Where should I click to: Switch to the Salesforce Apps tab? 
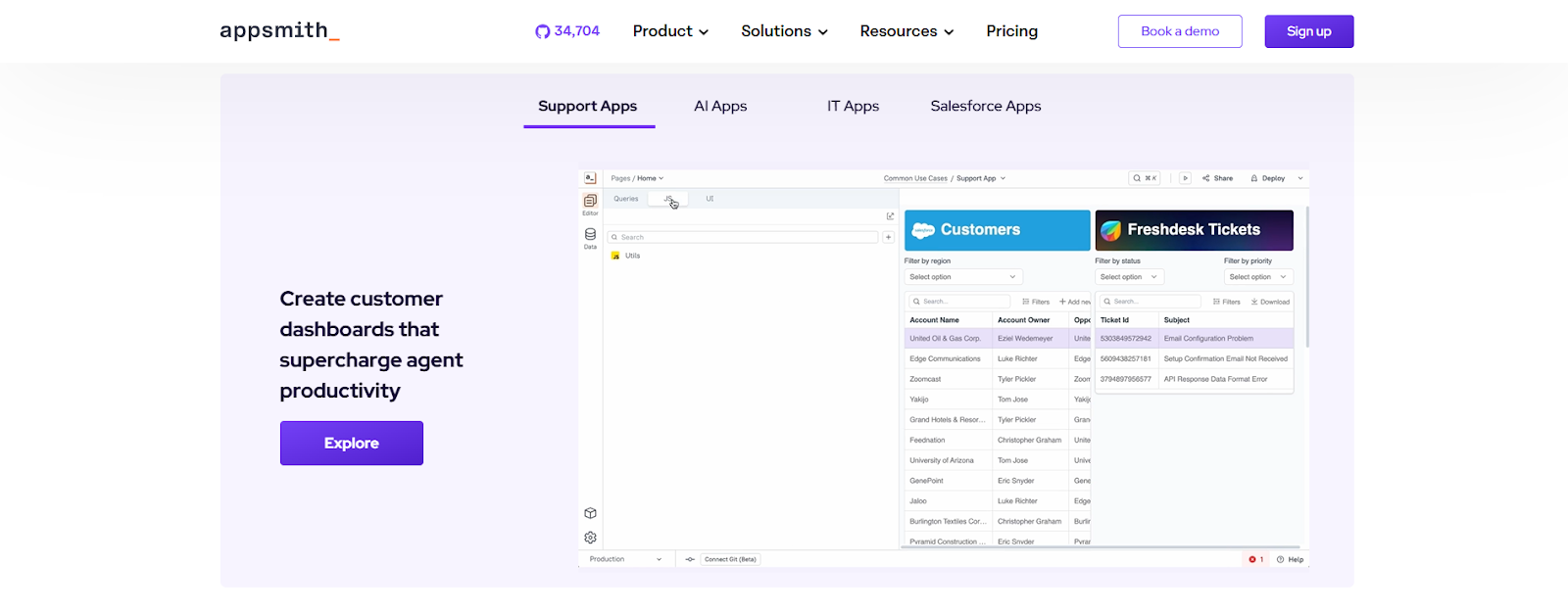click(x=986, y=106)
